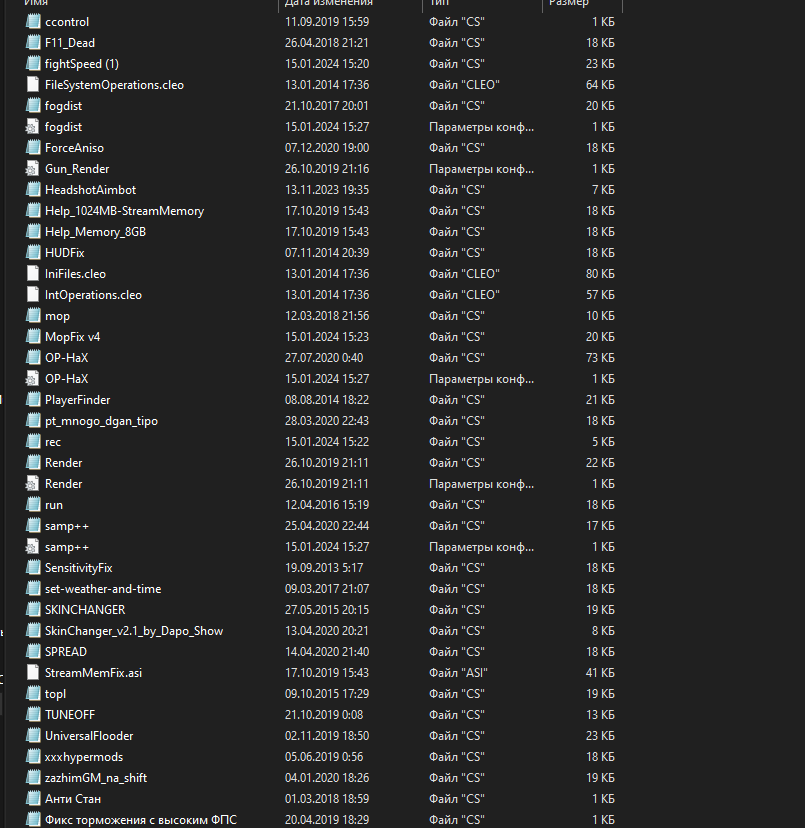805x828 pixels.
Task: Select the SkinChanger_v2.1_by_Dapo_Show file
Action: [134, 631]
